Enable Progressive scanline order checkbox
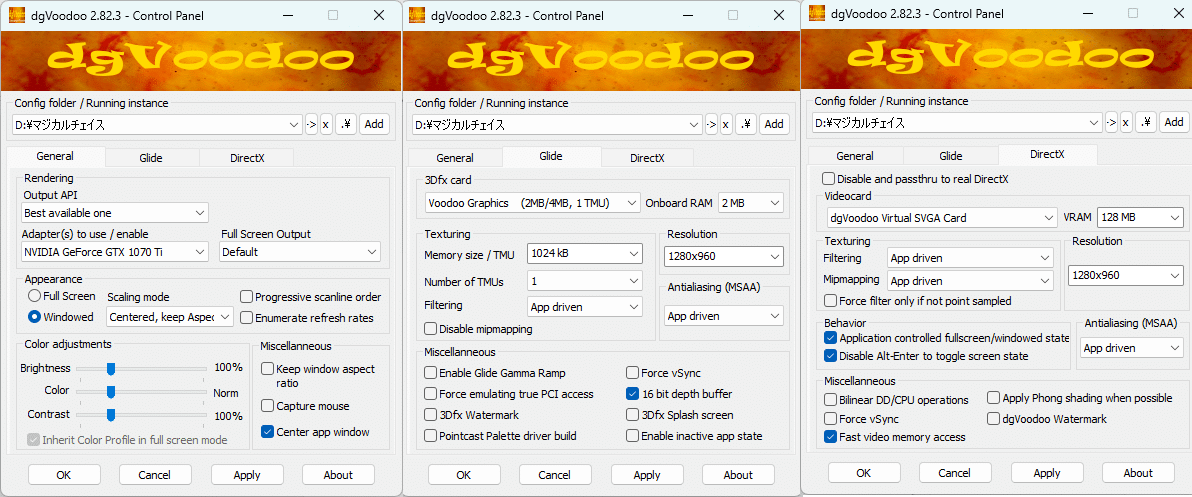Viewport: 1192px width, 497px height. coord(246,297)
